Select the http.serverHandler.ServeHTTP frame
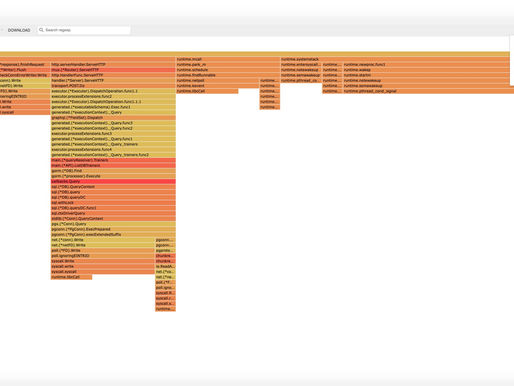The image size is (514, 386). click(x=113, y=64)
